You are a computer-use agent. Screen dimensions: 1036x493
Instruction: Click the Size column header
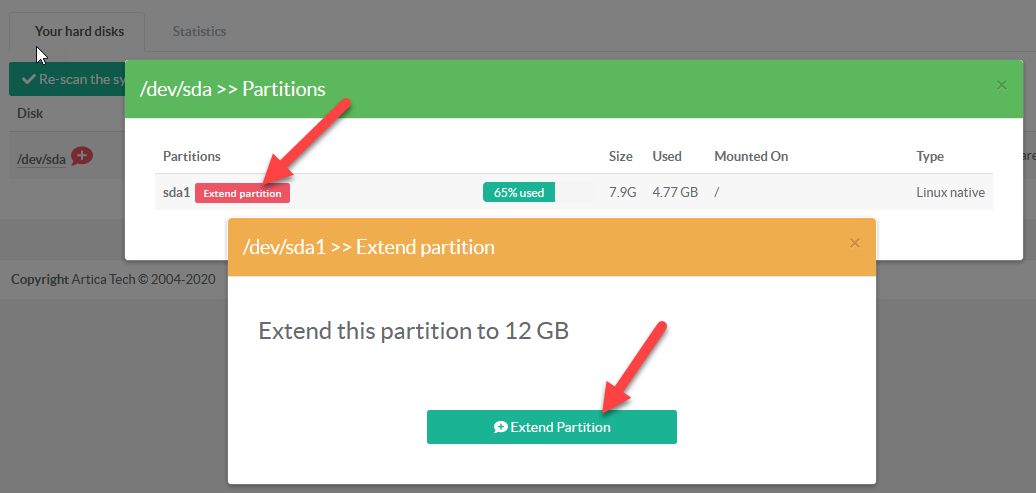(x=620, y=156)
